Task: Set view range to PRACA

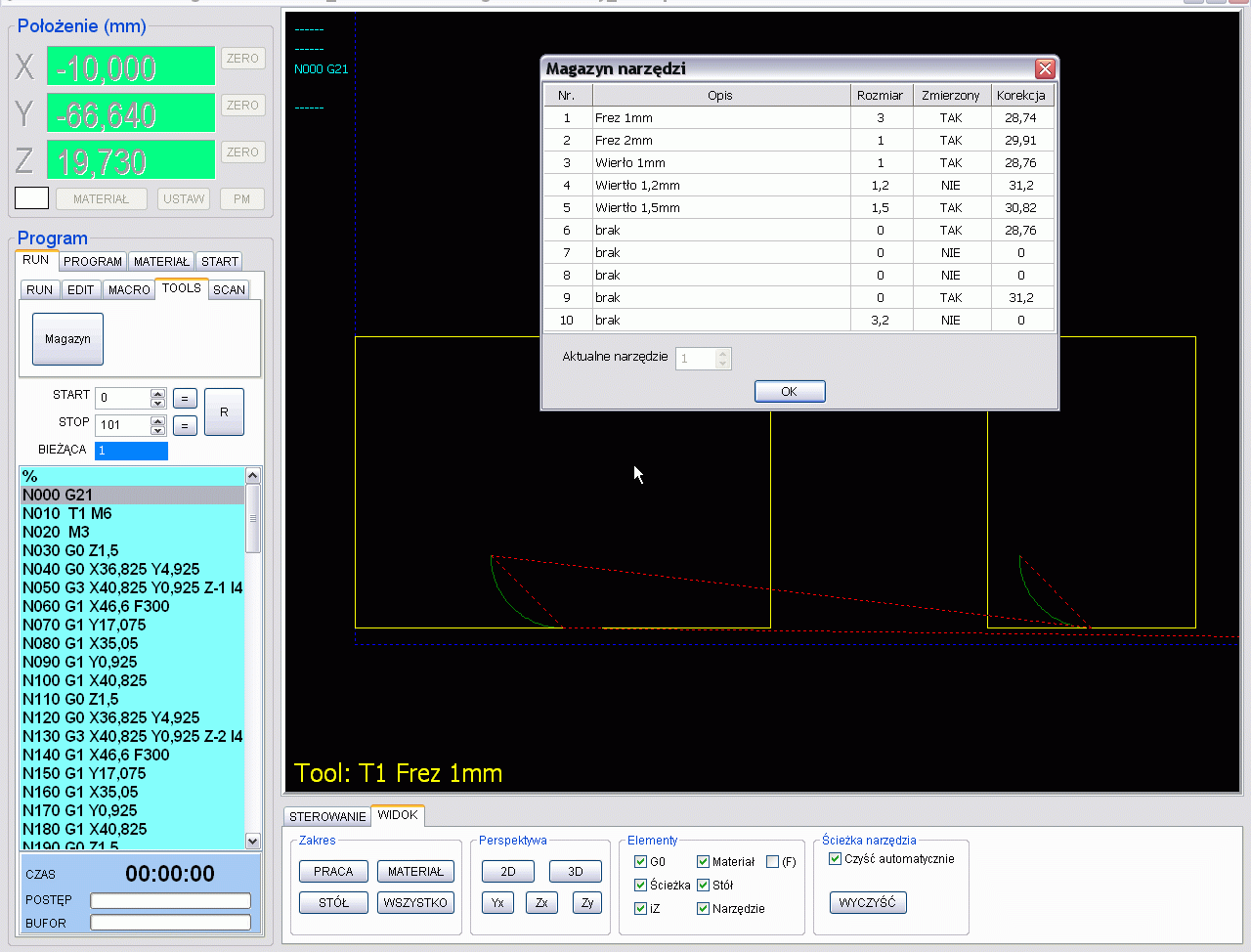Action: coord(333,871)
